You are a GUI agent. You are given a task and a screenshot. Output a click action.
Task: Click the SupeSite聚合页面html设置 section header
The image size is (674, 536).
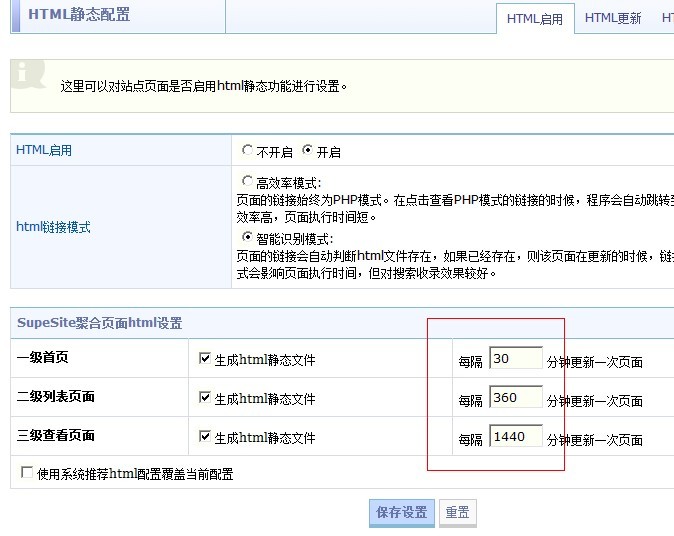point(100,323)
